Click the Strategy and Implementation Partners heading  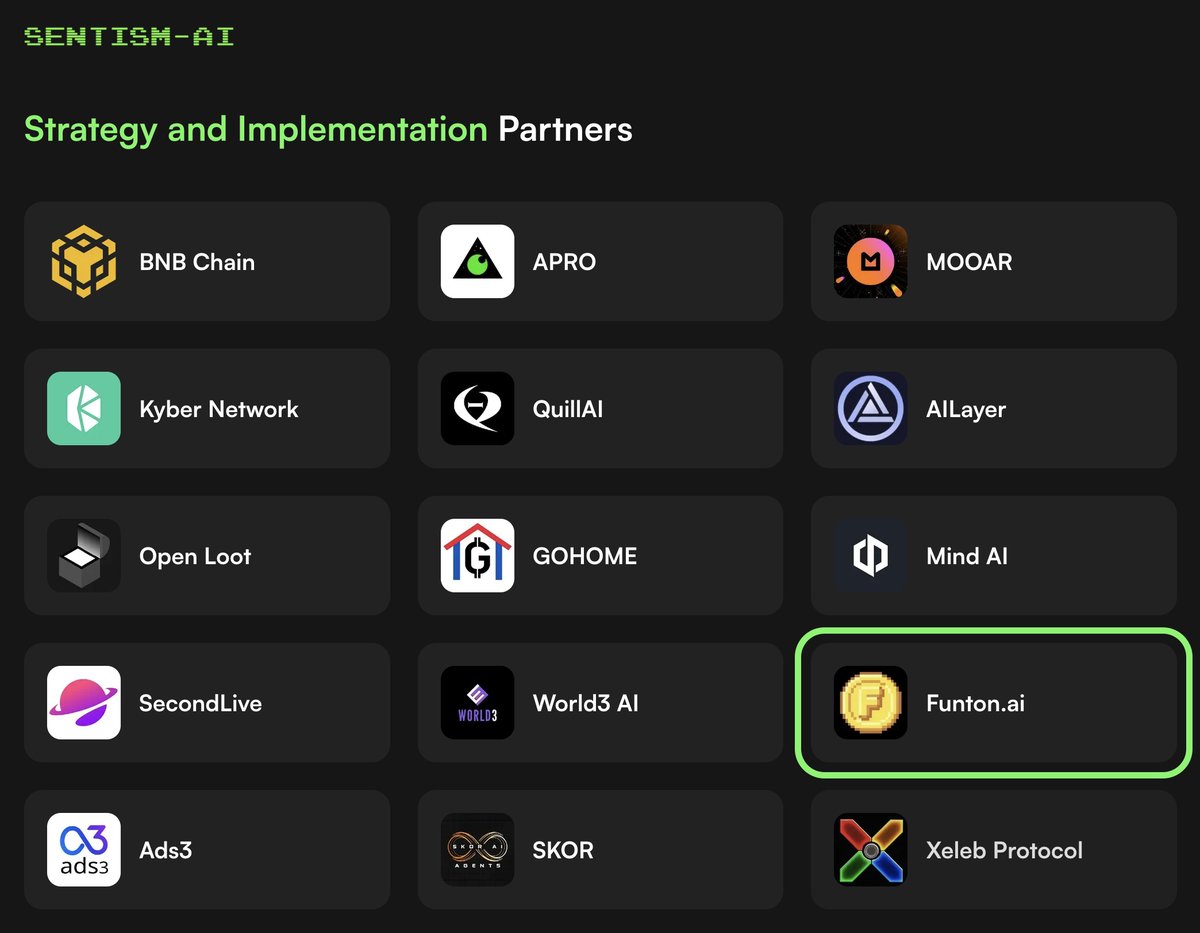pyautogui.click(x=328, y=130)
